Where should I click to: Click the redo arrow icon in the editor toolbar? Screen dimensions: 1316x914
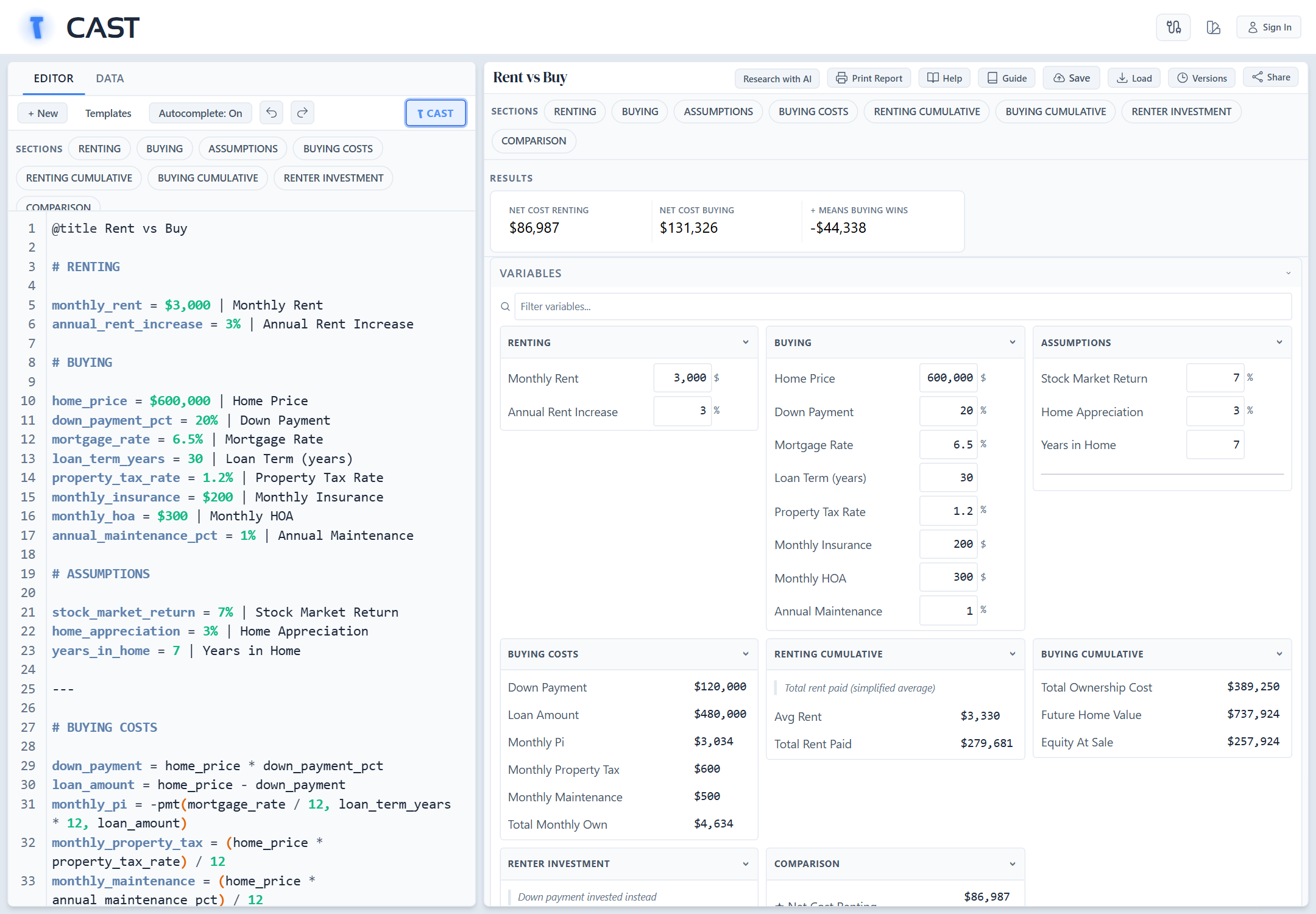tap(302, 113)
